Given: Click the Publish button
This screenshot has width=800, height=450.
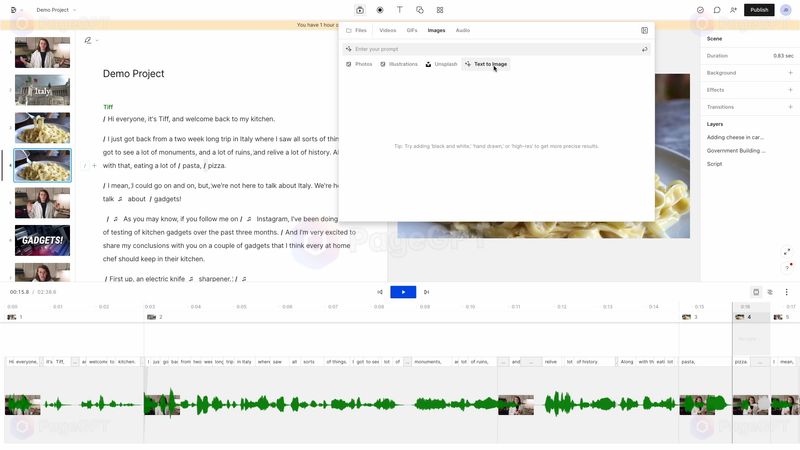Looking at the screenshot, I should pos(759,10).
